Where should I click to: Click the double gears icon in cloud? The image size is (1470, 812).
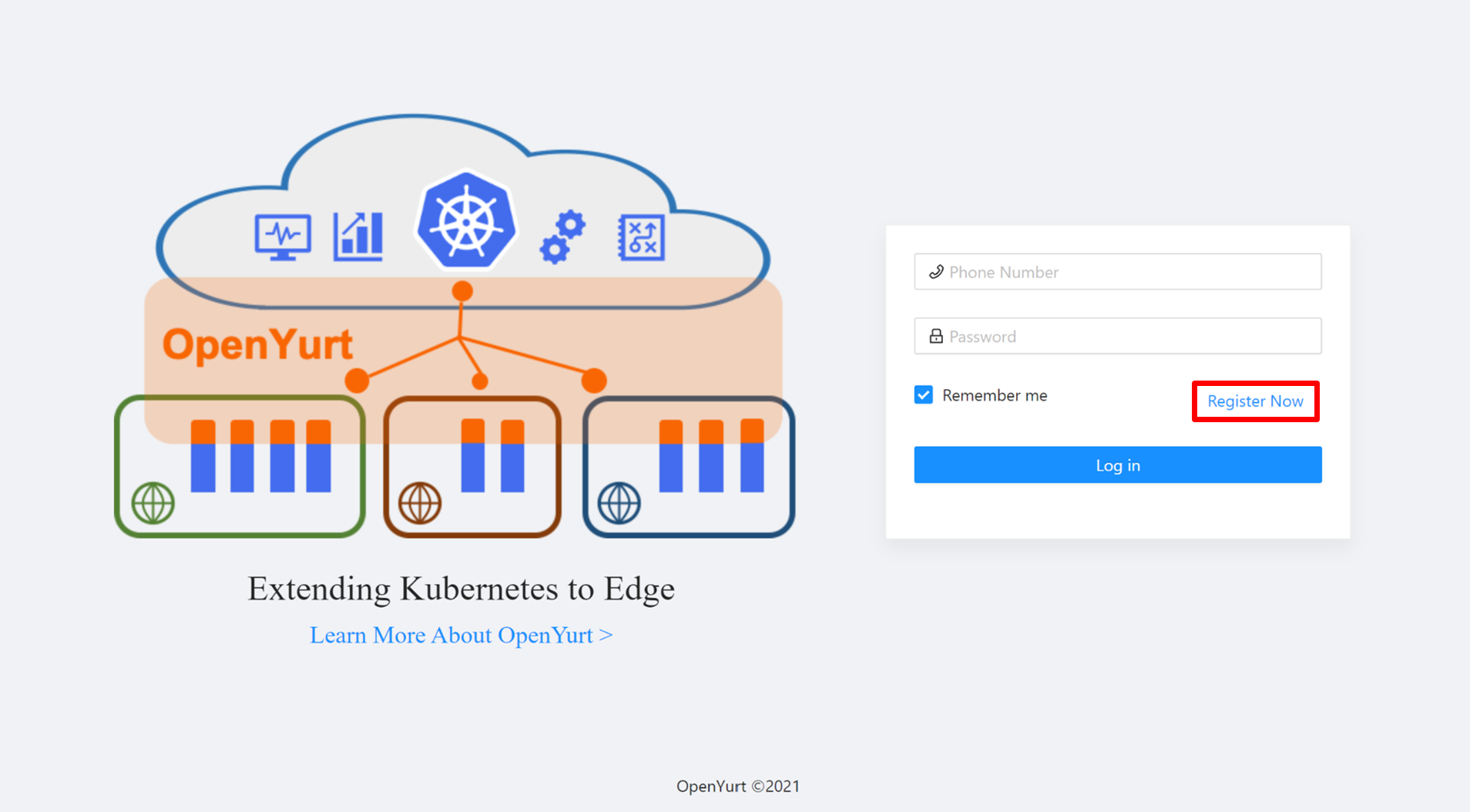coord(562,237)
